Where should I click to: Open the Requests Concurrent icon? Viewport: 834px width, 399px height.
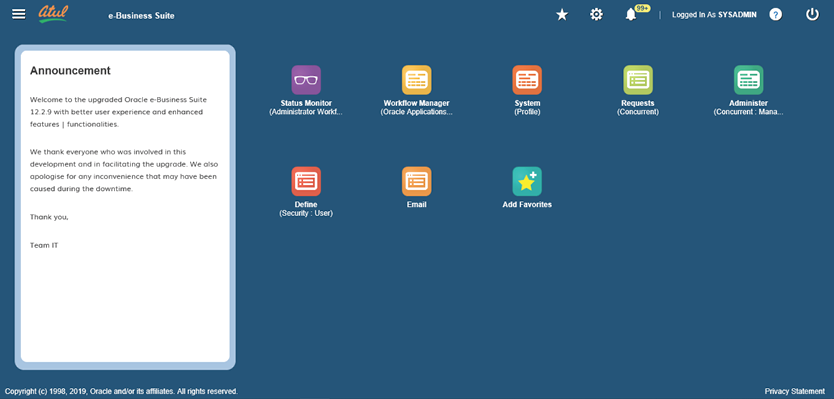(638, 80)
